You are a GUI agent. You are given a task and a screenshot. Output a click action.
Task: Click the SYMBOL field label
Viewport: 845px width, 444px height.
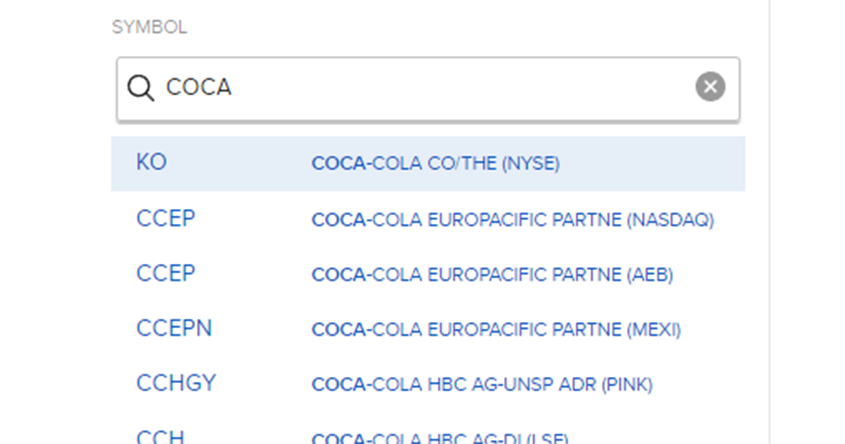[x=149, y=28]
